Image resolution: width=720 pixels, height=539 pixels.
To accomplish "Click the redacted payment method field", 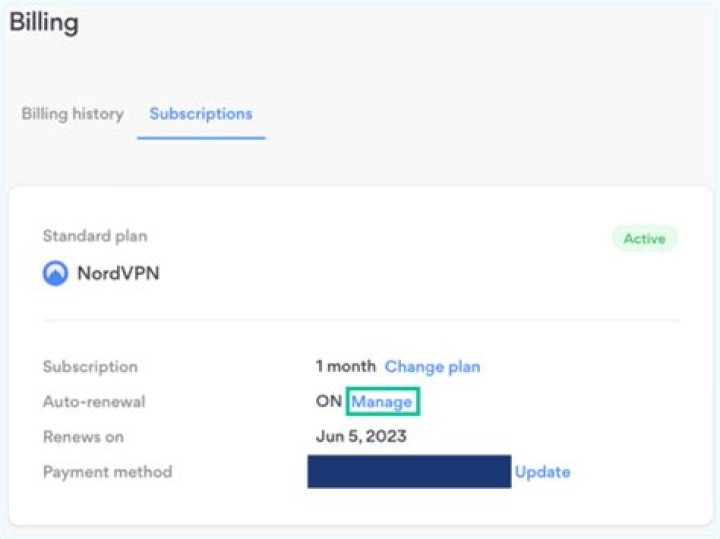I will 409,472.
